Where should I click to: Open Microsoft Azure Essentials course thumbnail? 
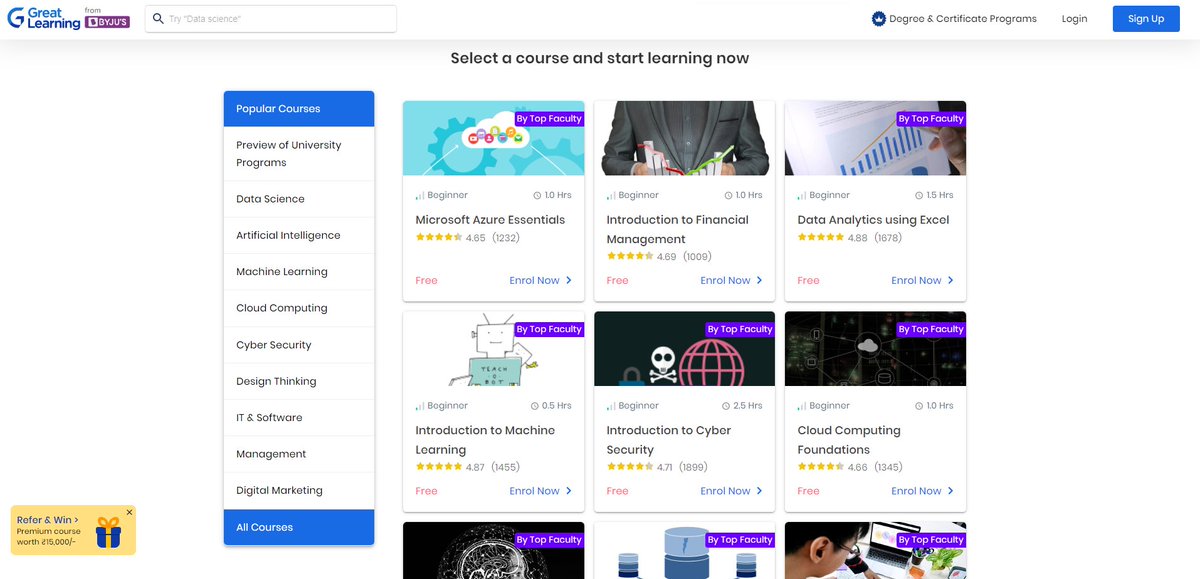494,138
